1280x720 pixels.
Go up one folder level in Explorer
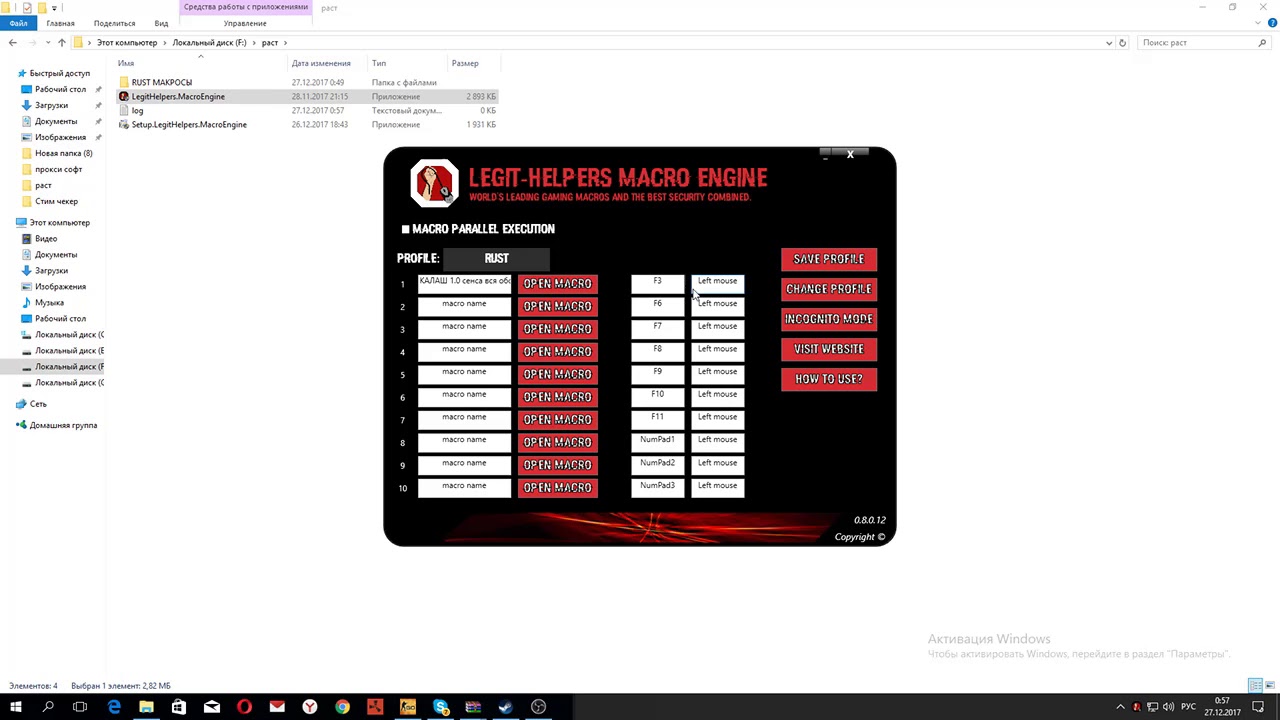(x=62, y=43)
